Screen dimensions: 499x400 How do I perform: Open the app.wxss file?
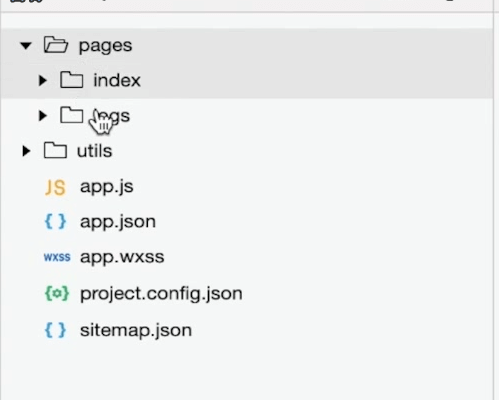point(122,258)
